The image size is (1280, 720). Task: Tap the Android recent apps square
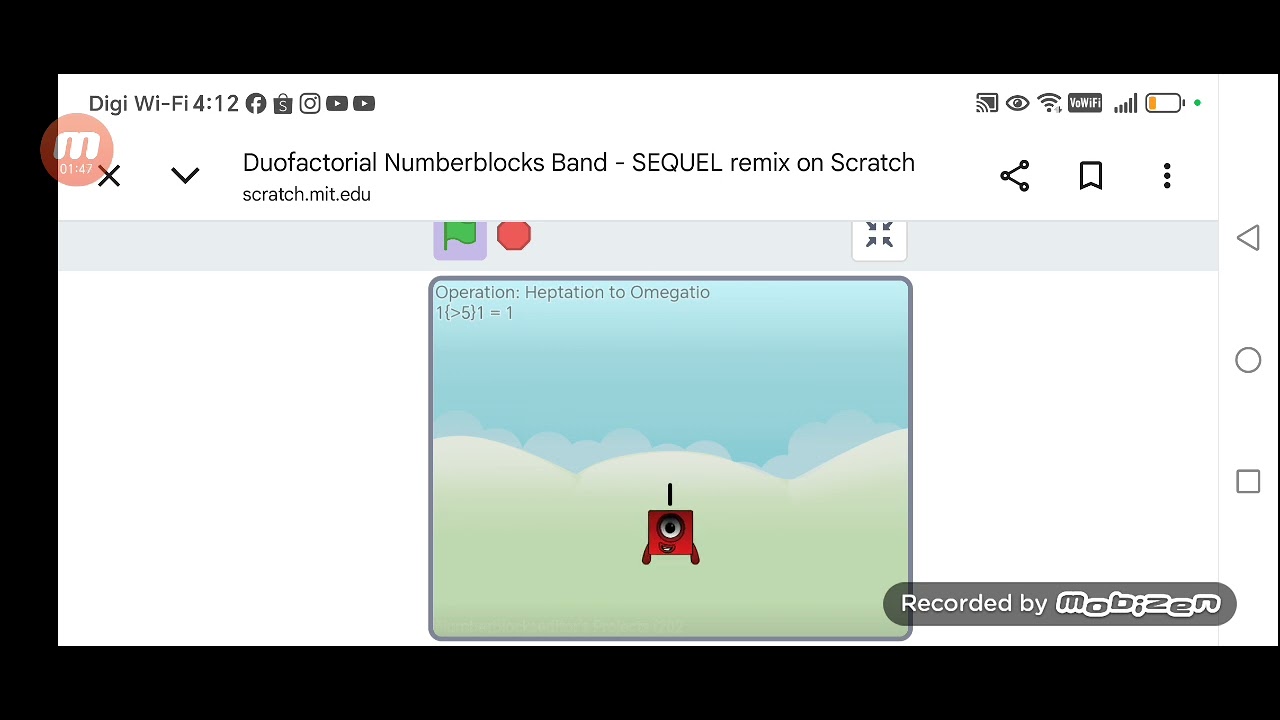tap(1248, 481)
